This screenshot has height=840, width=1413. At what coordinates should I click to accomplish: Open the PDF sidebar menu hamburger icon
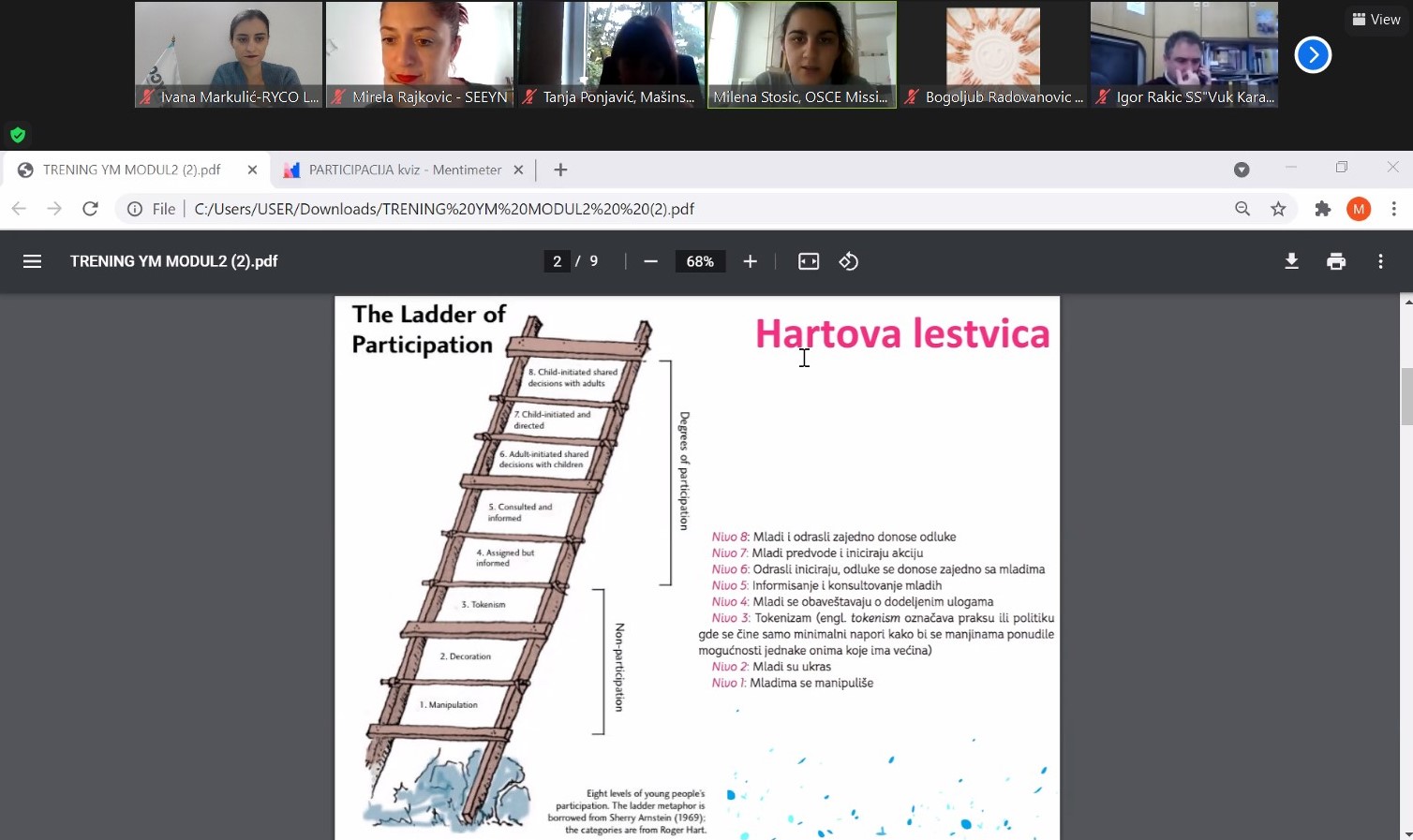coord(32,261)
